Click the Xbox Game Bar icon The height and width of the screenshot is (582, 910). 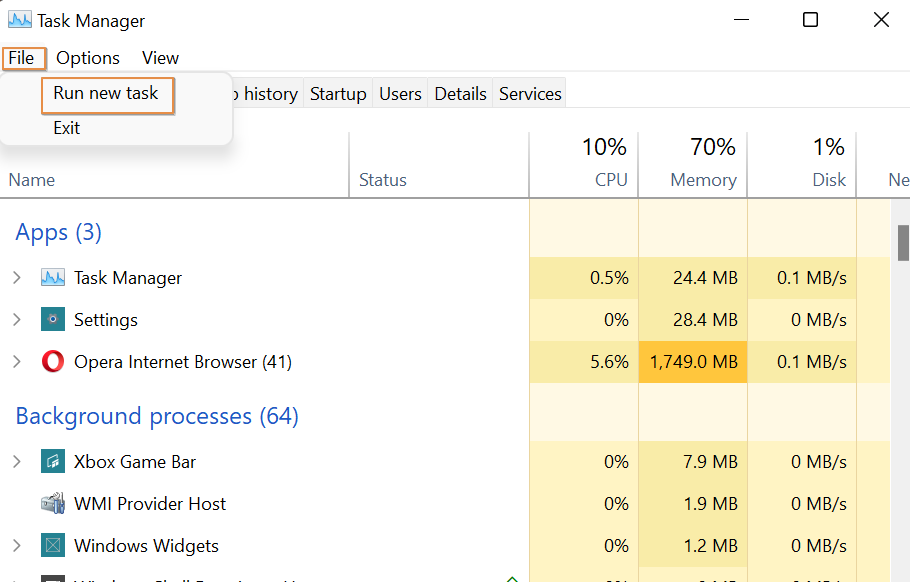click(52, 461)
